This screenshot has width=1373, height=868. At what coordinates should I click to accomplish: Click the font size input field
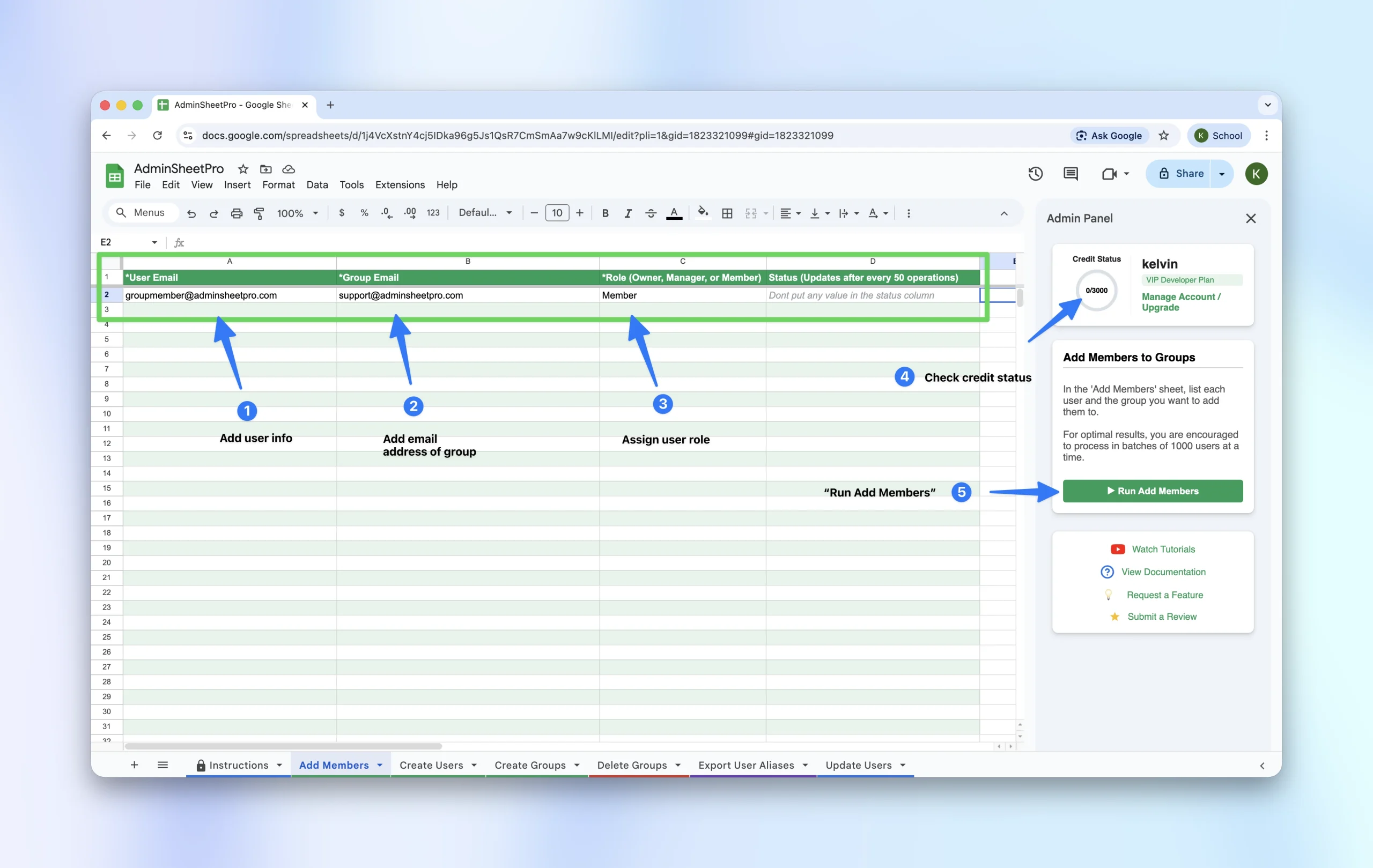[557, 213]
